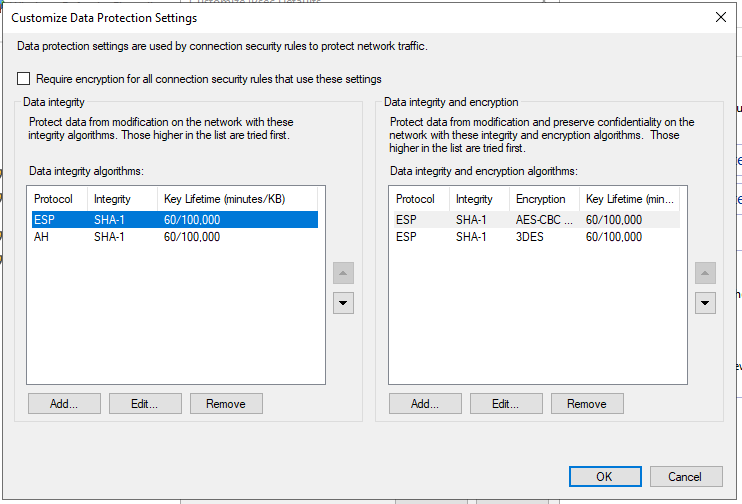Add a new data integrity algorithm

tap(65, 404)
